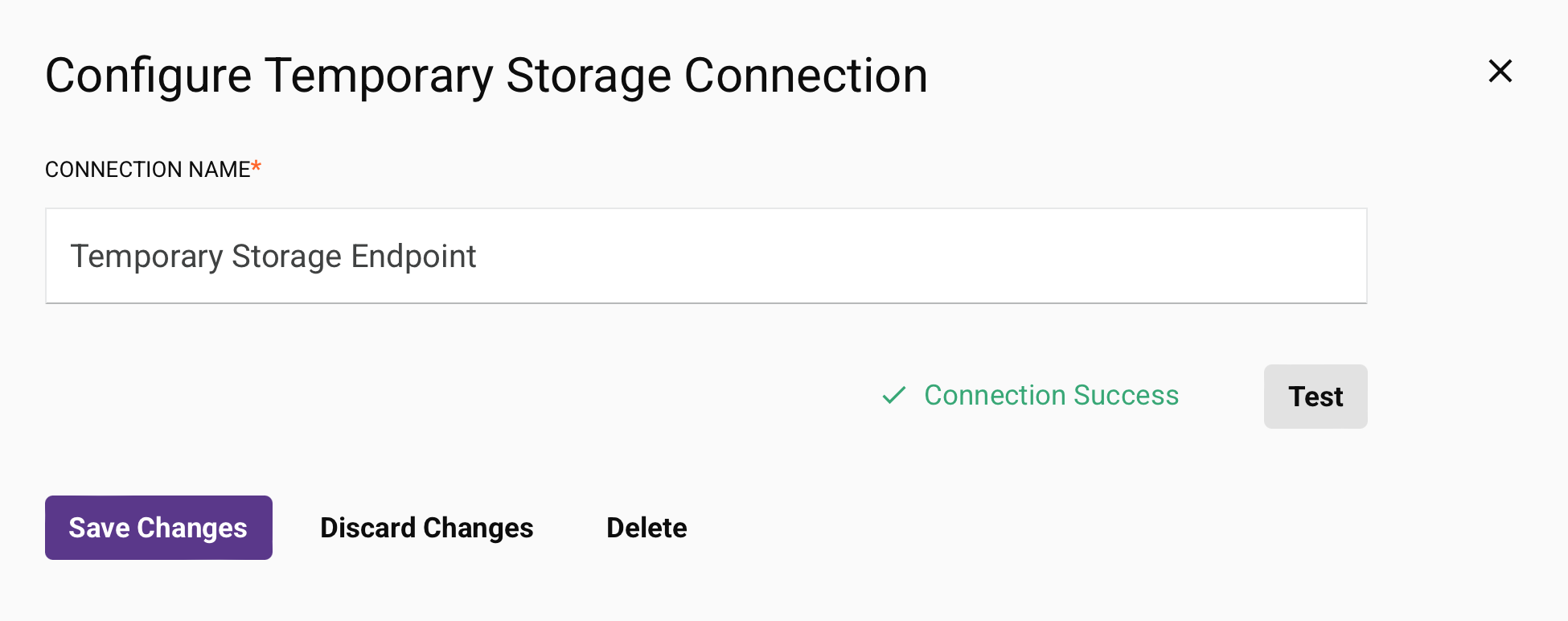Test the temporary storage connection
Image resolution: width=1568 pixels, height=621 pixels.
(x=1315, y=397)
